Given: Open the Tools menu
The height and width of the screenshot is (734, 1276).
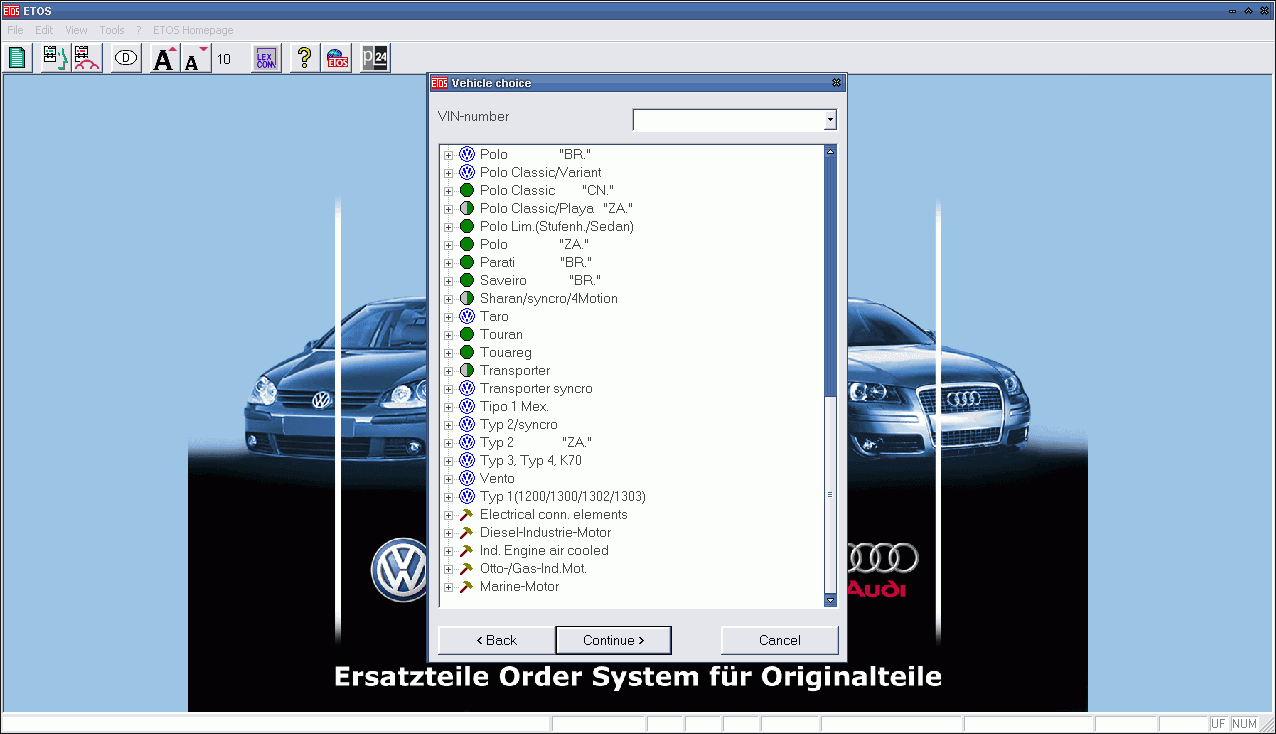Looking at the screenshot, I should point(112,30).
